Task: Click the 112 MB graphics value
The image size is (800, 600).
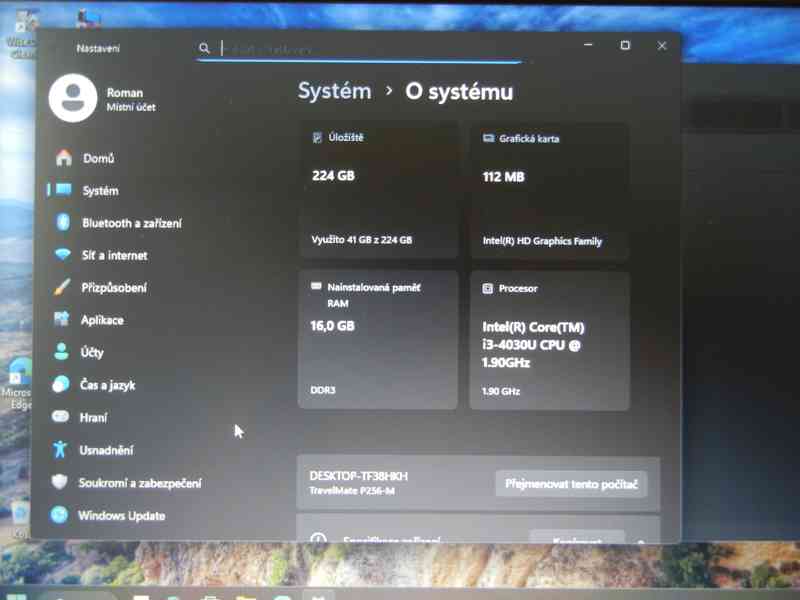Action: 503,177
